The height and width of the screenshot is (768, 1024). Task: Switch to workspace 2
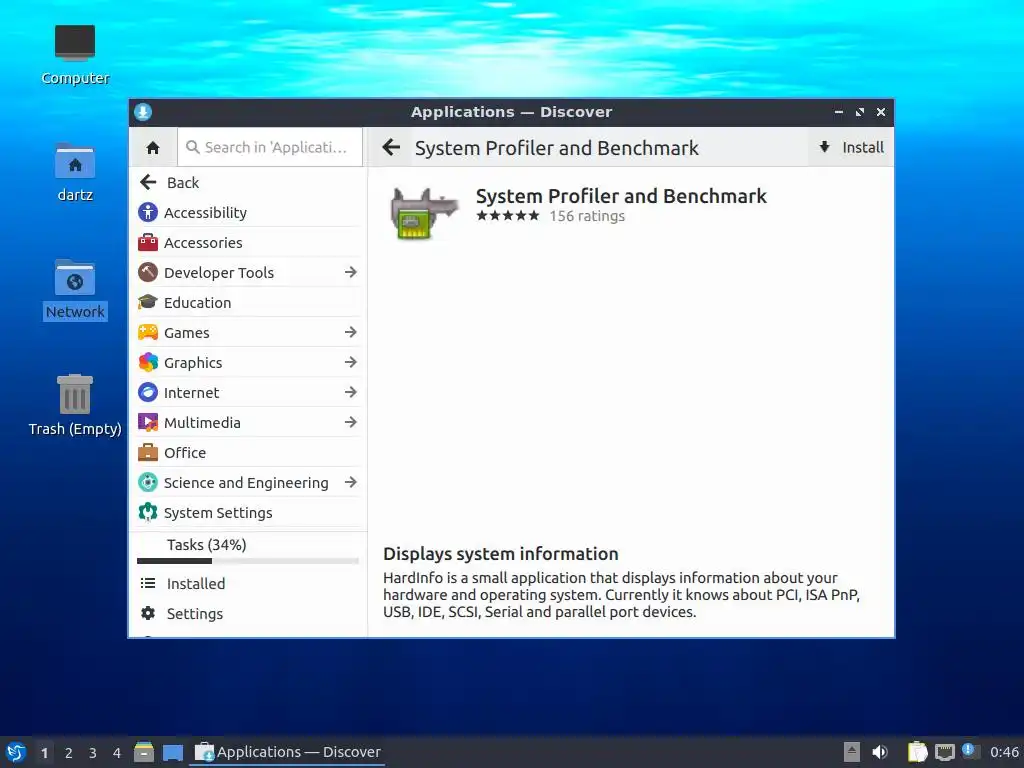[x=69, y=753]
